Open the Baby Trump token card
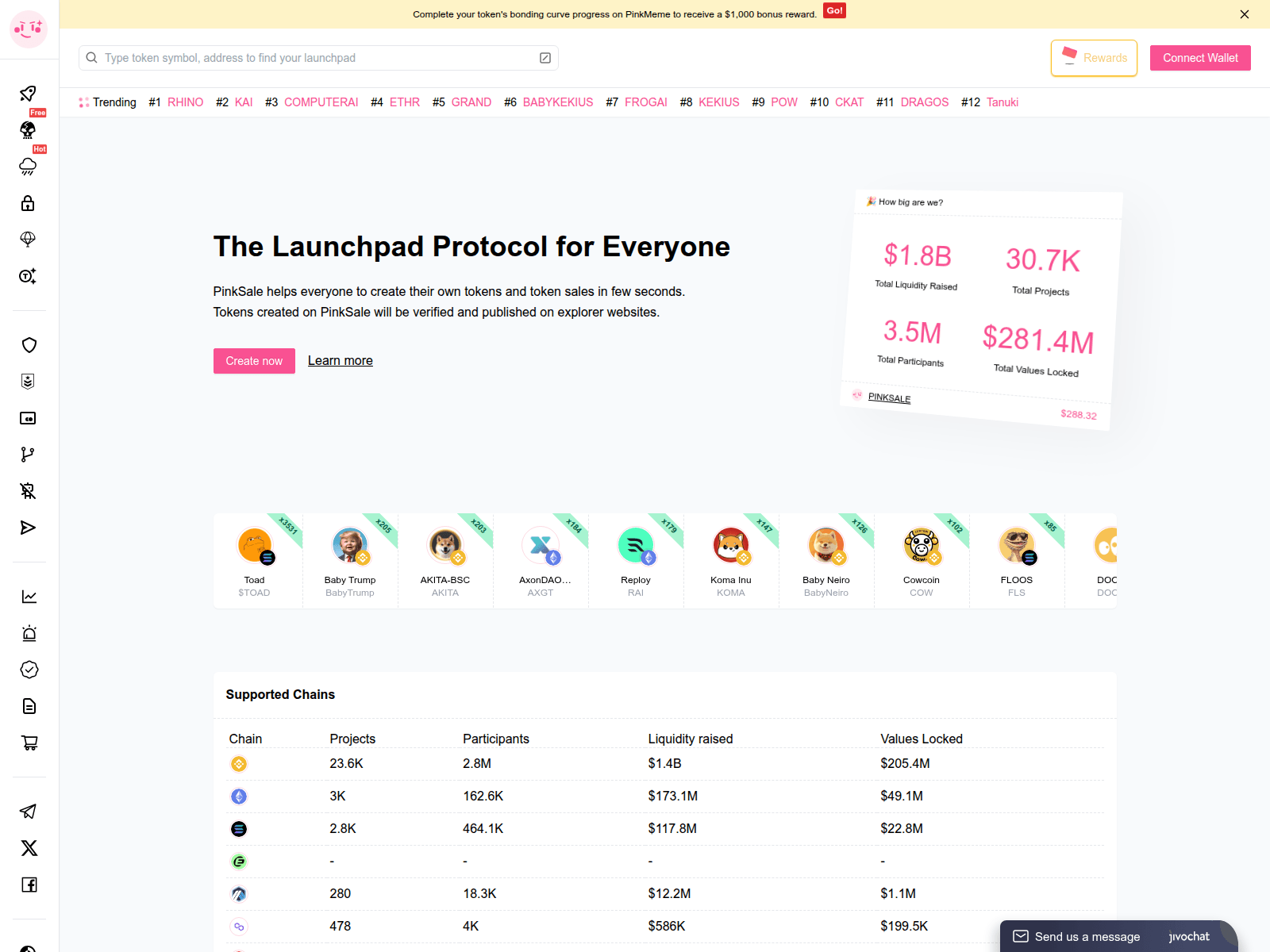Screen dimensions: 1270x952 coord(350,561)
